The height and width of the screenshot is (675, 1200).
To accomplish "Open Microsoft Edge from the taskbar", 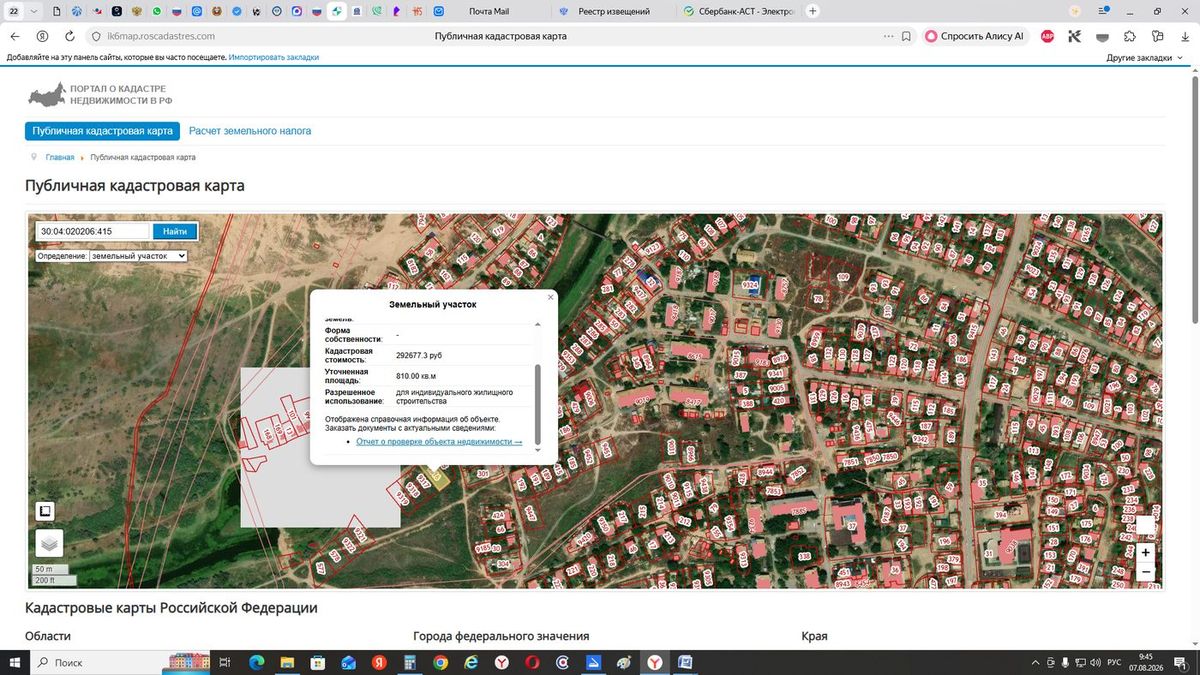I will tap(256, 662).
